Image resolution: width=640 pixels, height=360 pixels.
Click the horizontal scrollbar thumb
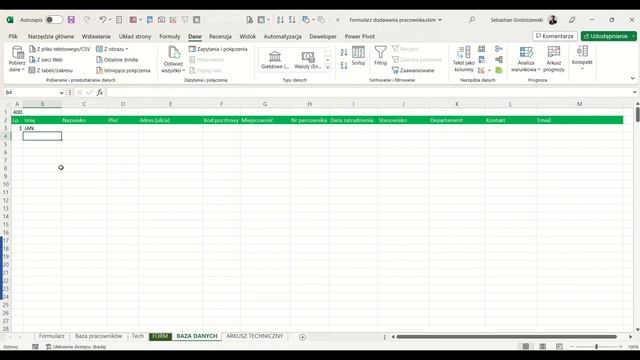[x=506, y=337]
